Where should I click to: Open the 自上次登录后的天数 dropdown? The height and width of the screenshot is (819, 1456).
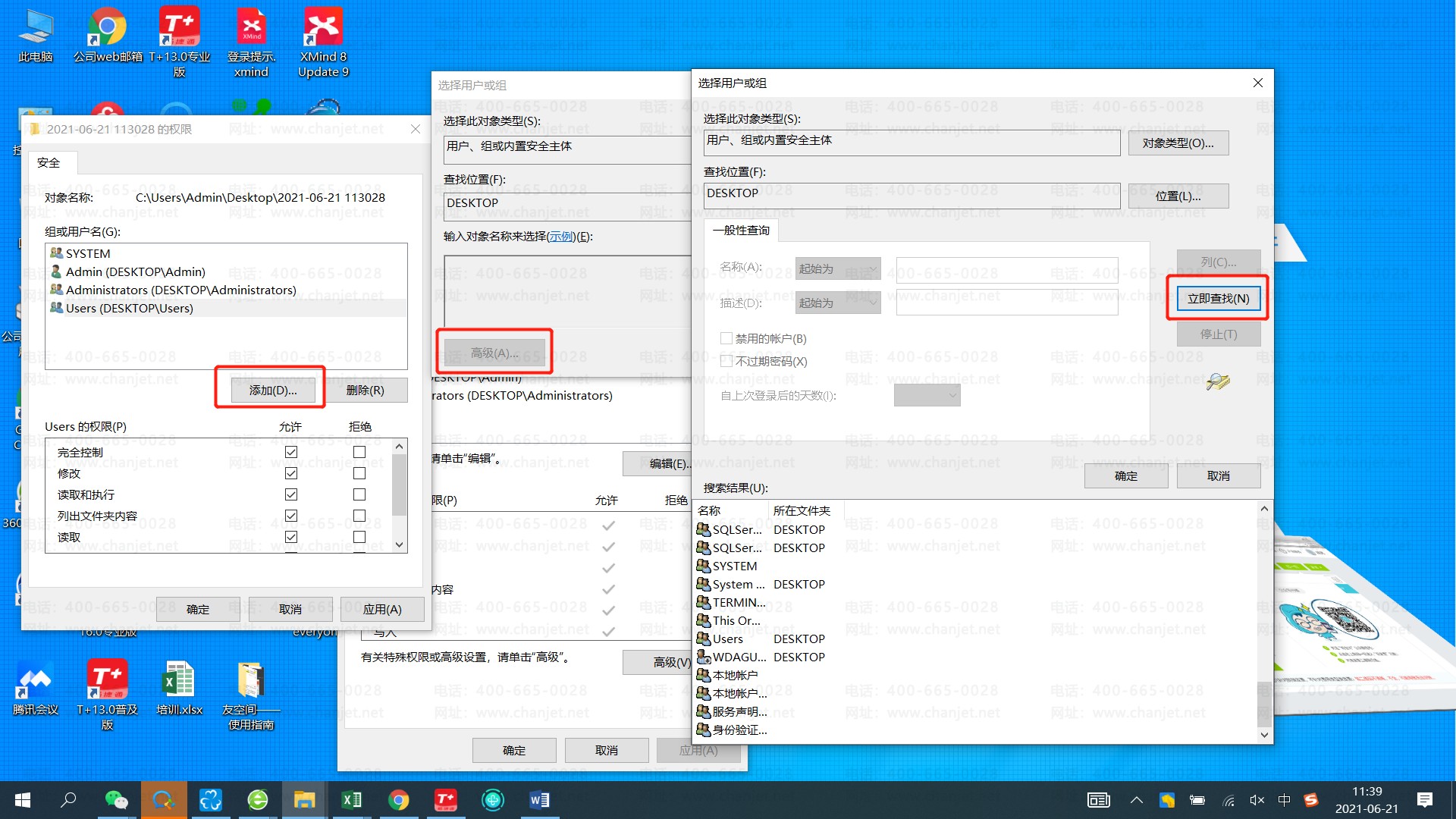click(x=927, y=395)
